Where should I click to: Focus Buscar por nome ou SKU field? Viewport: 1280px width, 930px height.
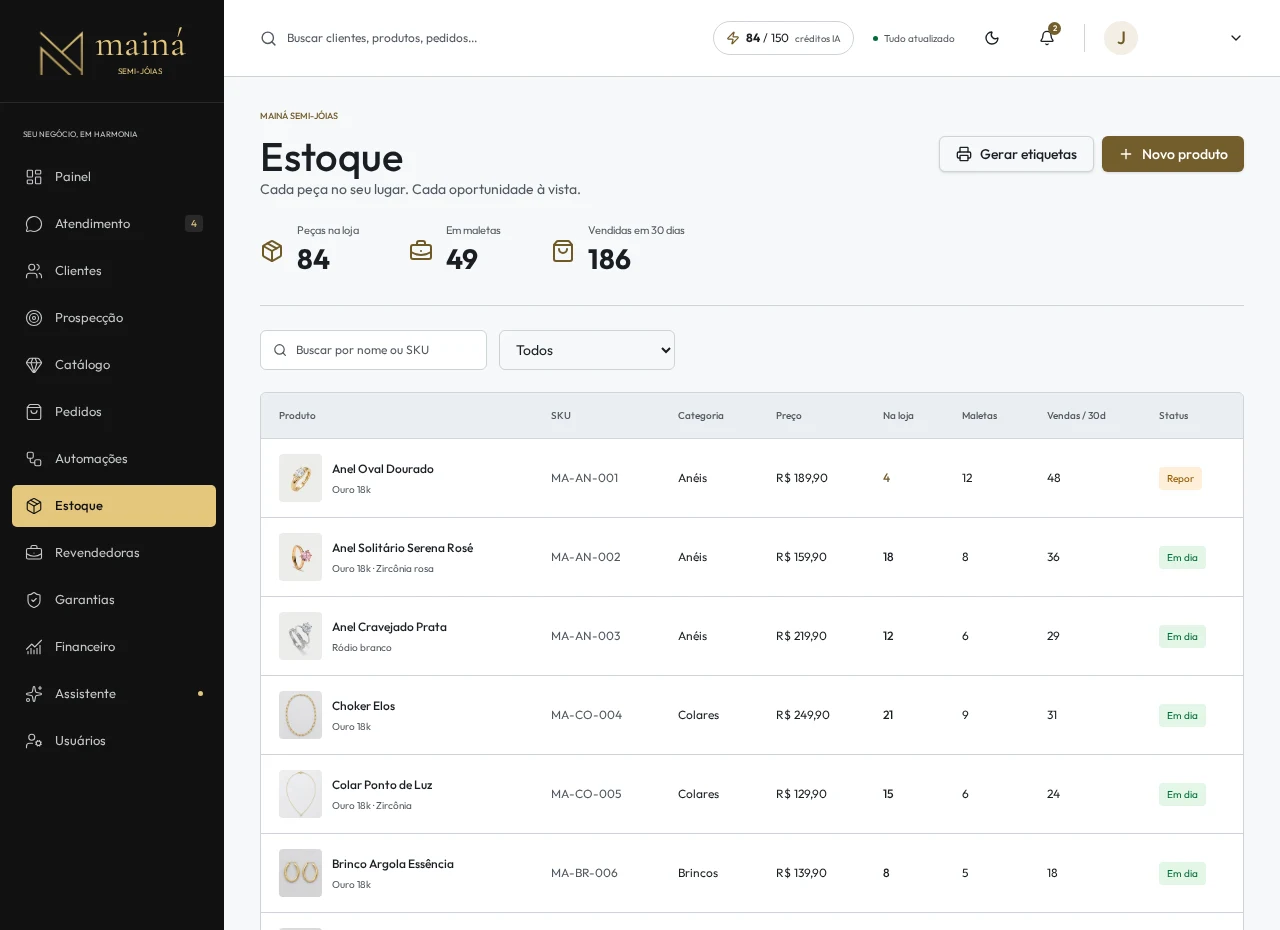pos(373,350)
